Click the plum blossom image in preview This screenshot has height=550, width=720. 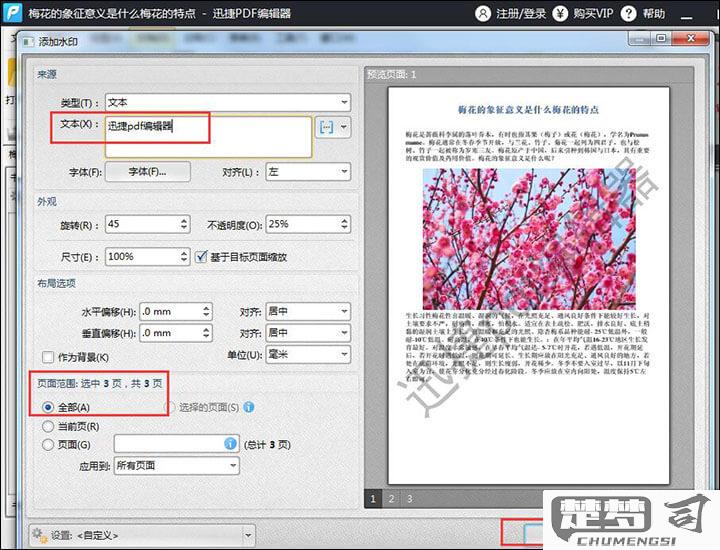[529, 239]
